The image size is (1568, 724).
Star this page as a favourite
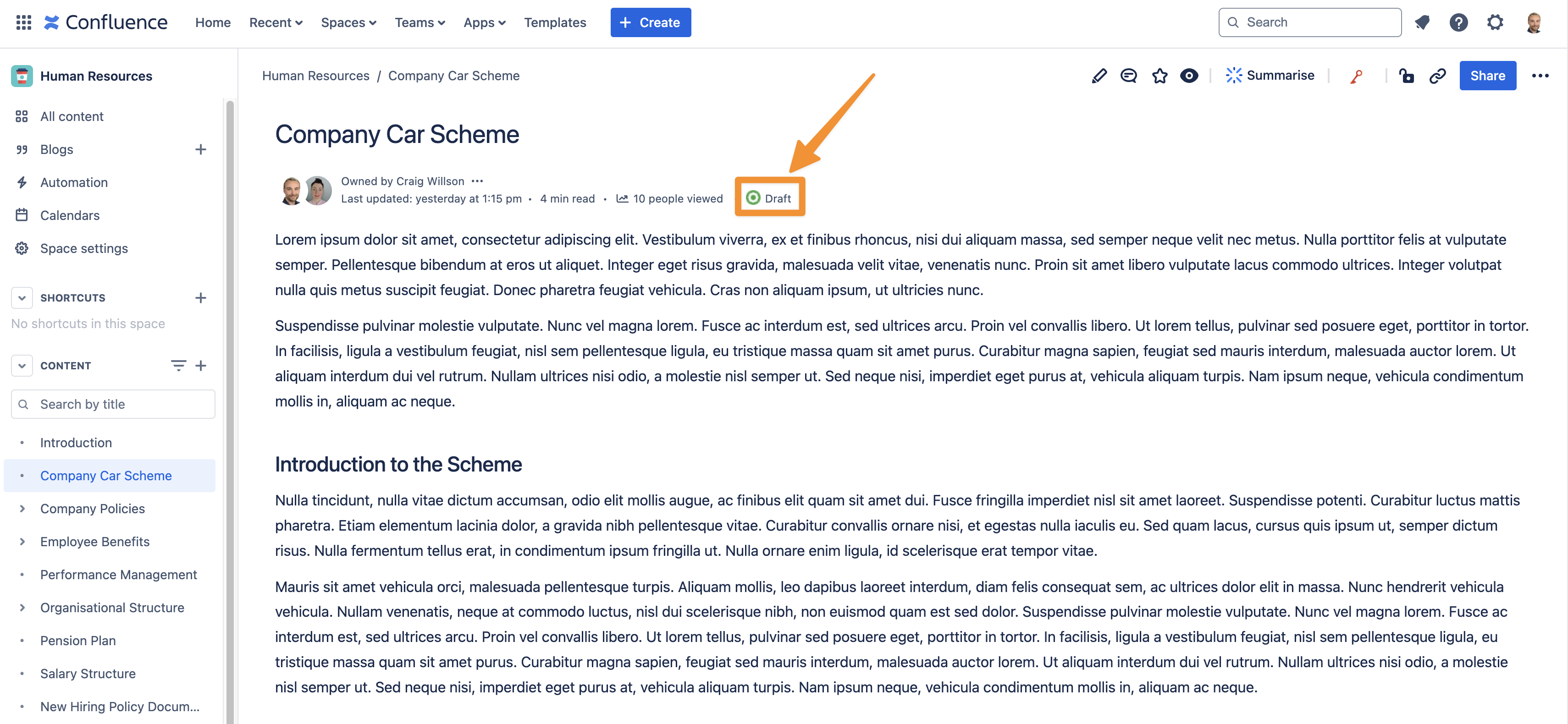coord(1159,76)
